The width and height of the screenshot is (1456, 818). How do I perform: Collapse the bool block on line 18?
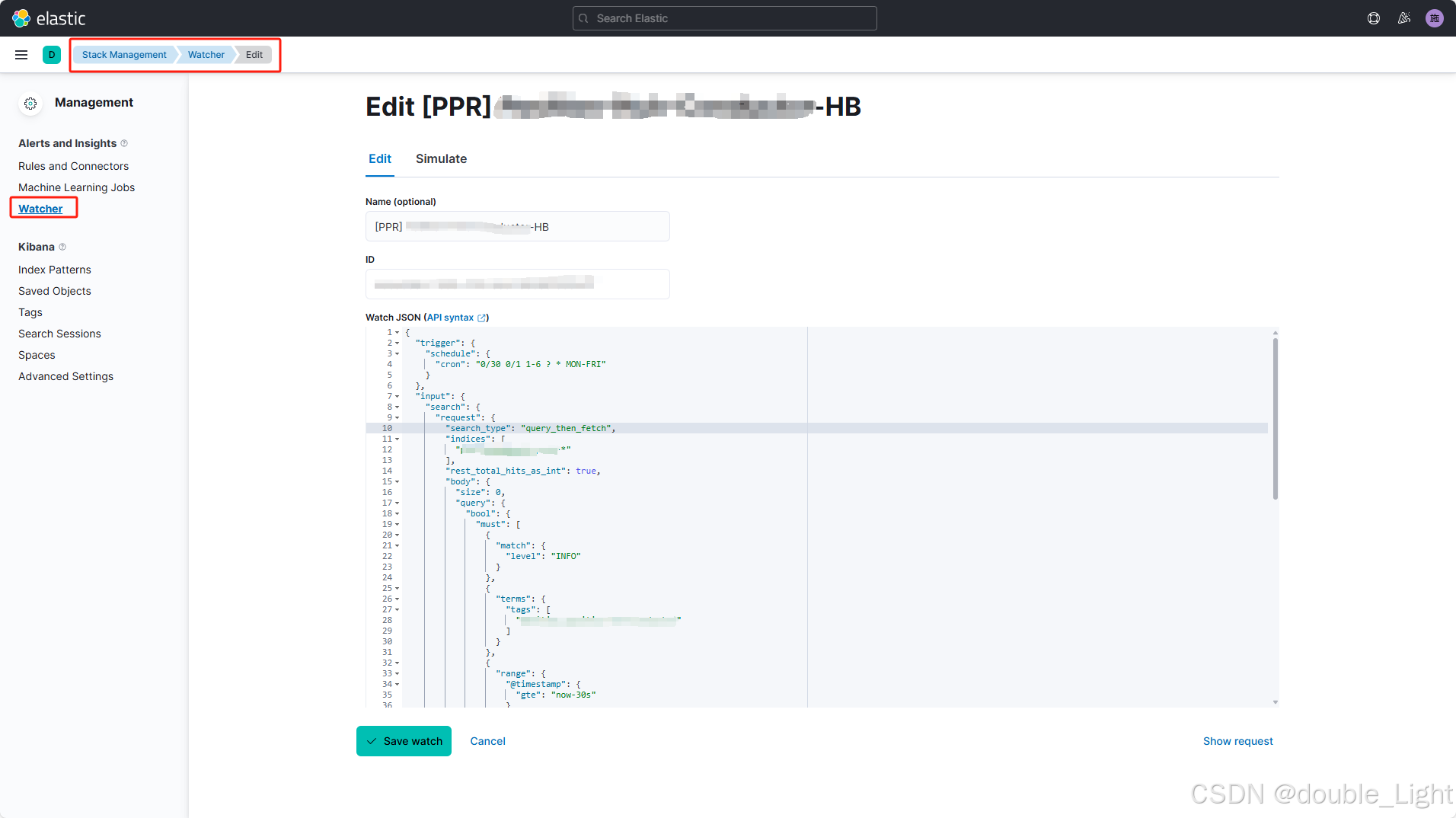click(397, 514)
